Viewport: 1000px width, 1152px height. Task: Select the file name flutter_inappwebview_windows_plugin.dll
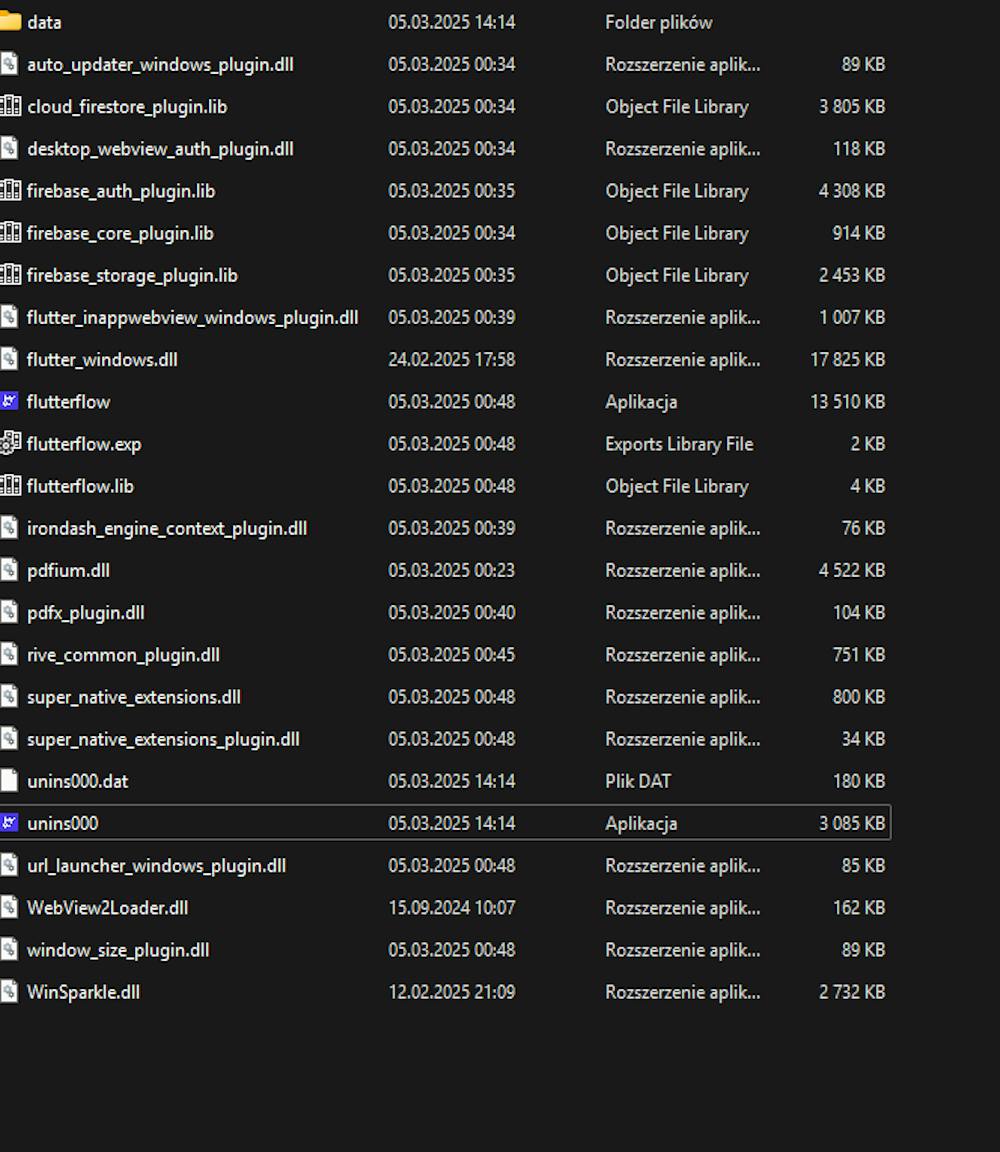(193, 317)
